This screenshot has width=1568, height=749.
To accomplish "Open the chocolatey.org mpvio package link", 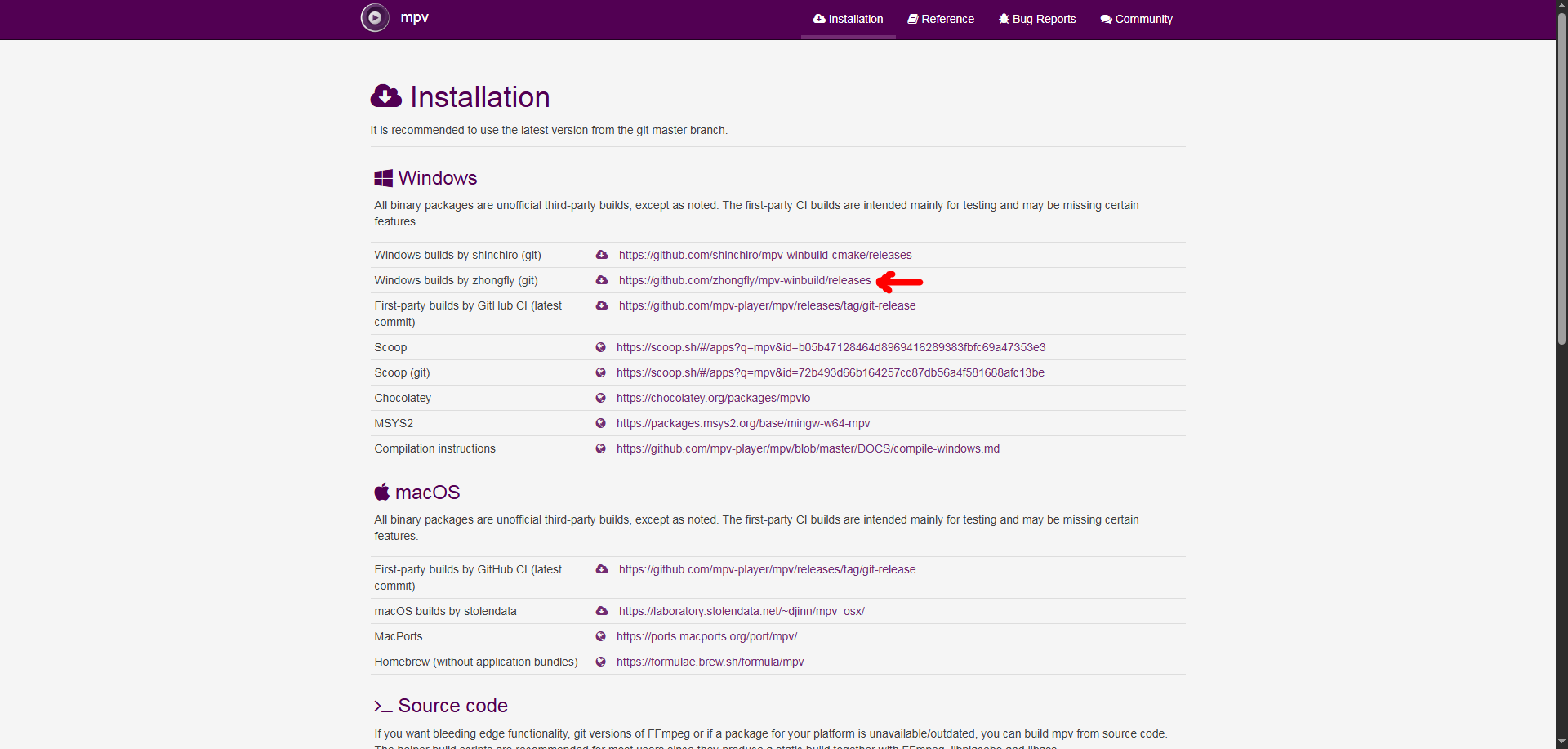I will click(713, 398).
